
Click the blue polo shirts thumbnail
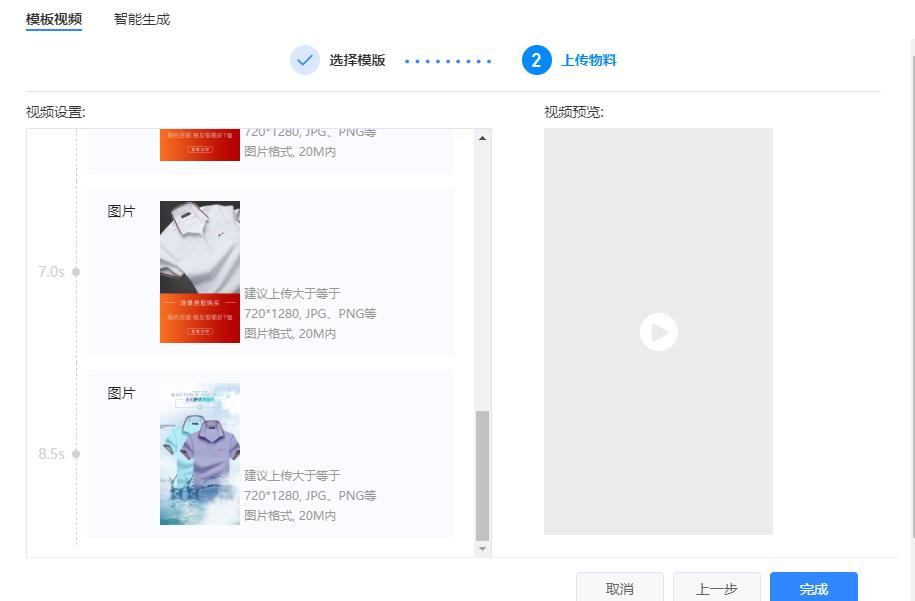(199, 453)
